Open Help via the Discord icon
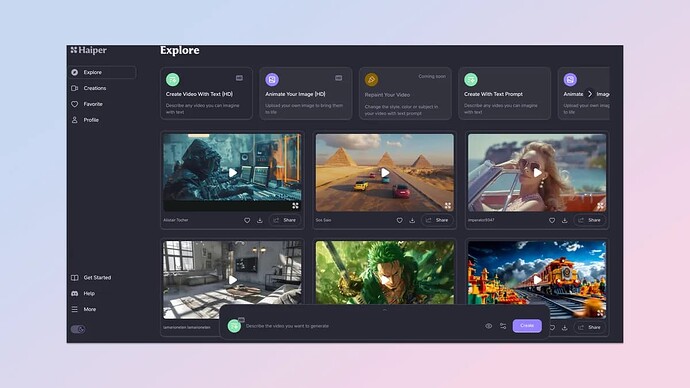The width and height of the screenshot is (690, 388). 74,293
